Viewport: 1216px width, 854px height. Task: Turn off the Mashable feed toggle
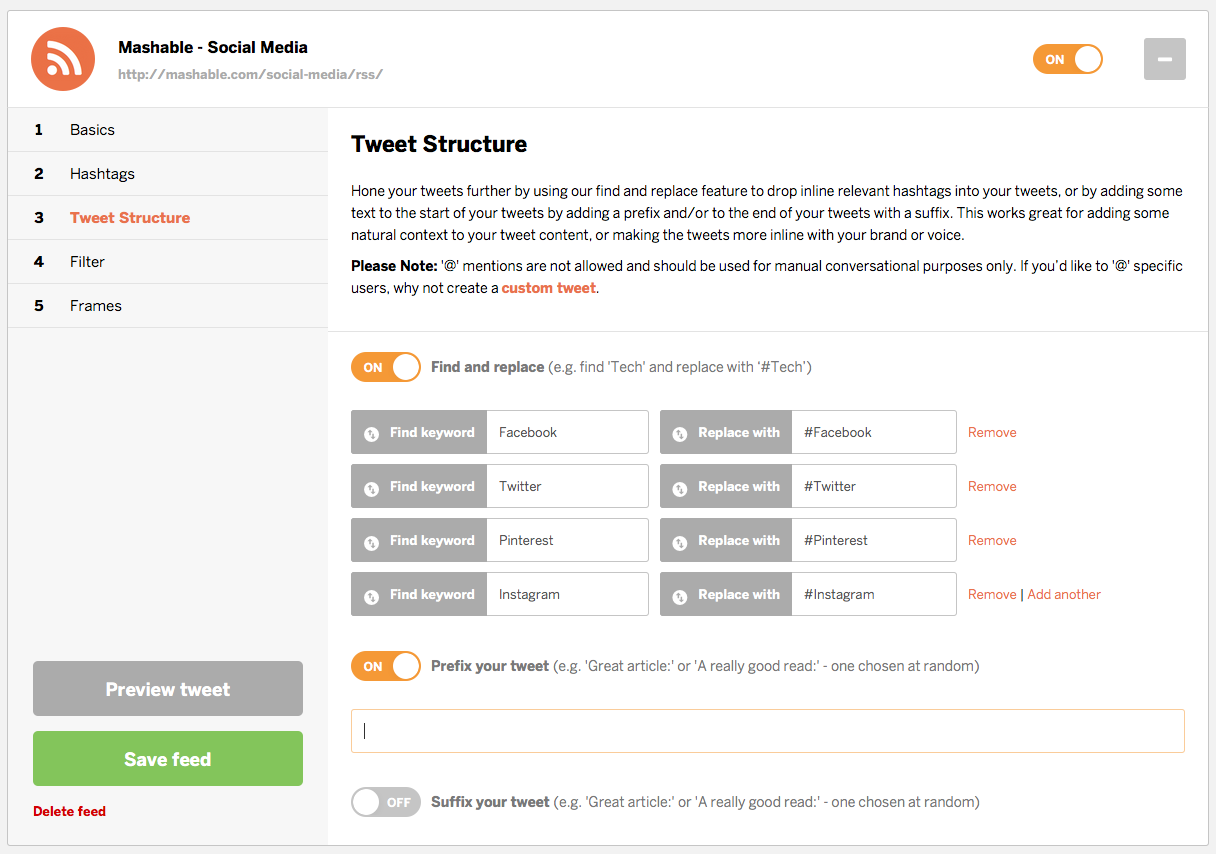point(1067,59)
